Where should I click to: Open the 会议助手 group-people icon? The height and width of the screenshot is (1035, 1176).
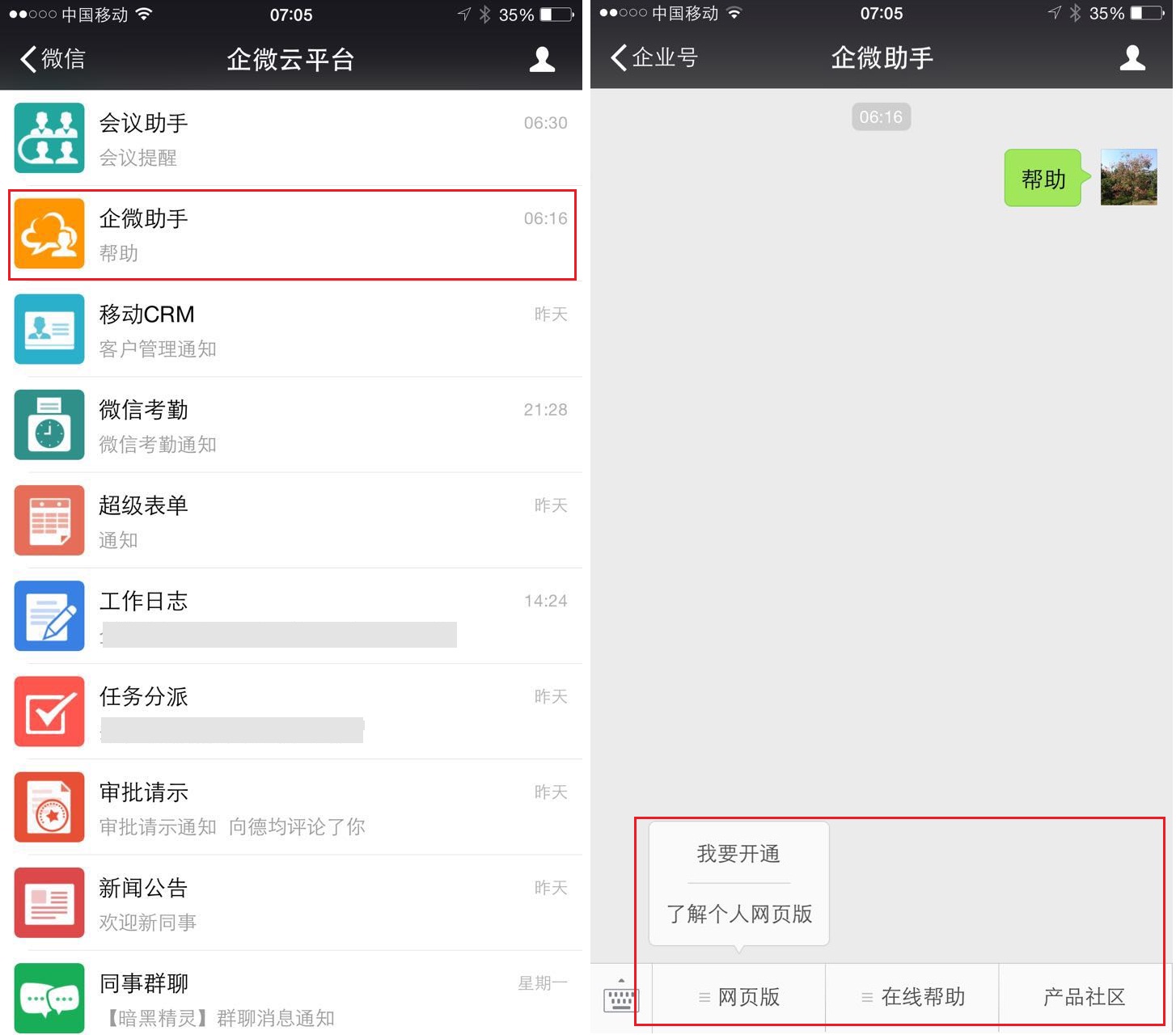[49, 137]
